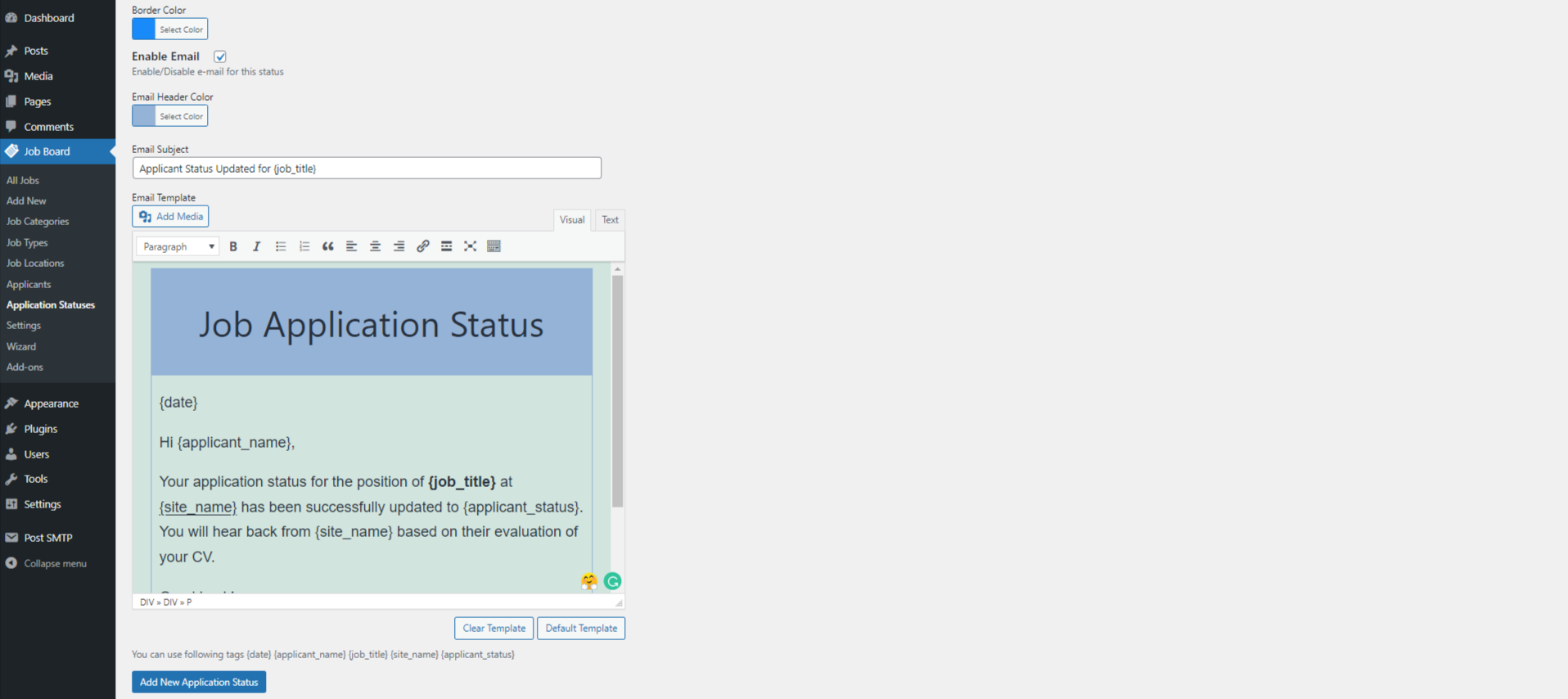1568x699 pixels.
Task: Open Job Board menu item
Action: tap(57, 151)
